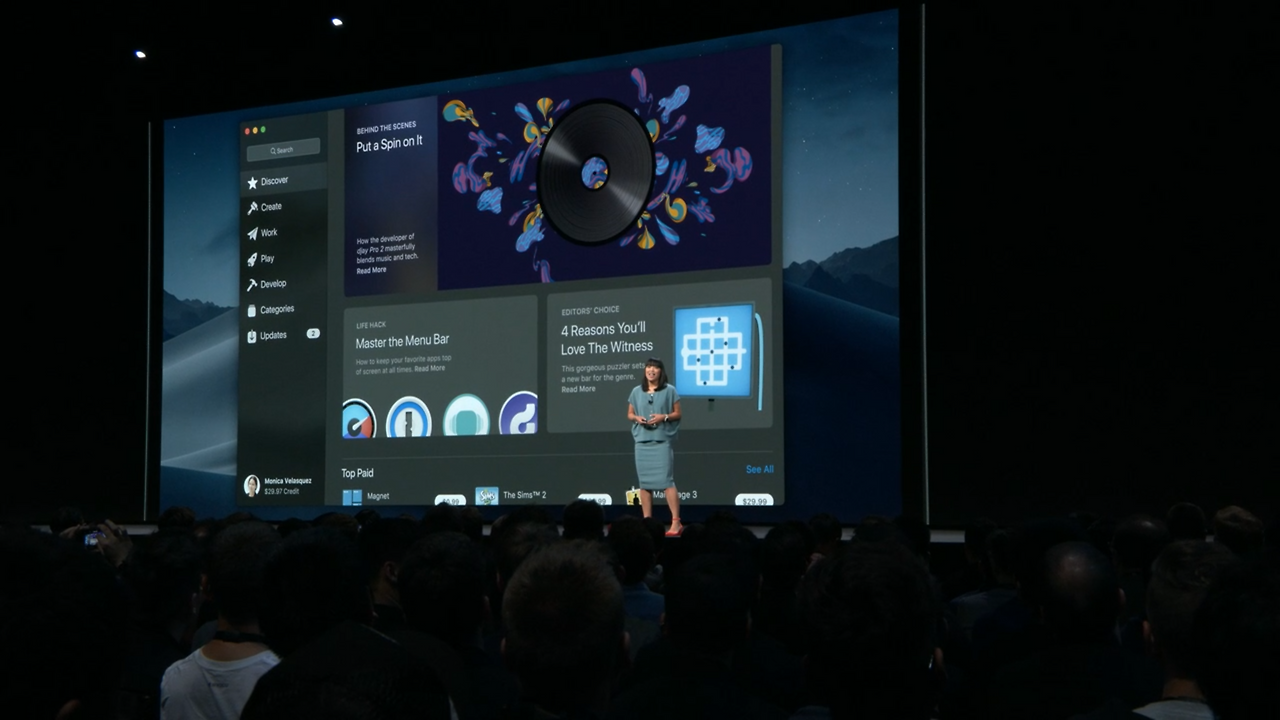Select the speedometer gauge app icon

click(359, 418)
